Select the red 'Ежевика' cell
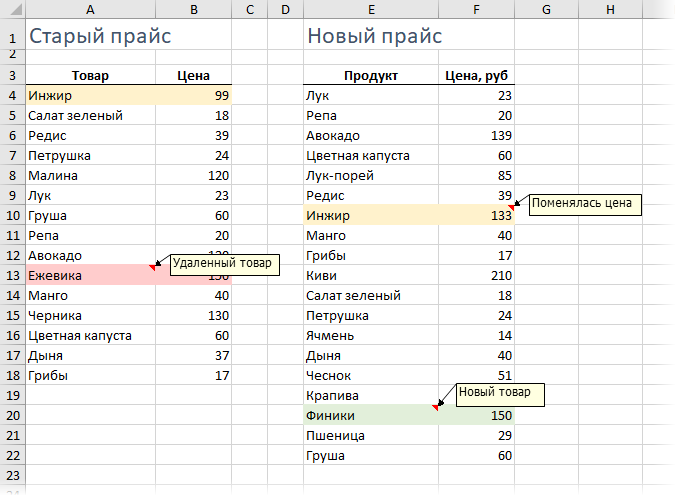This screenshot has width=676, height=496. click(x=91, y=275)
